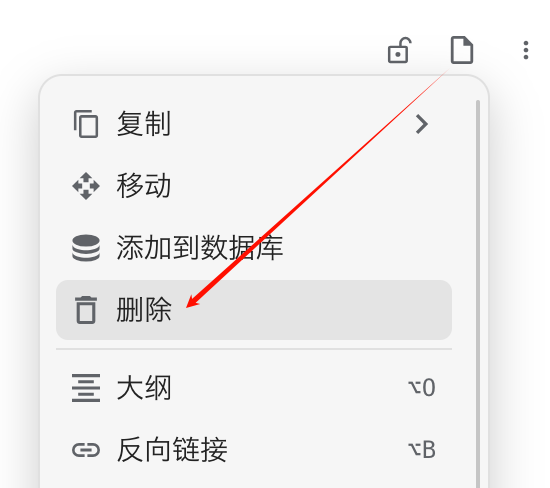Open the three-dot more options menu
The height and width of the screenshot is (488, 550).
(525, 50)
